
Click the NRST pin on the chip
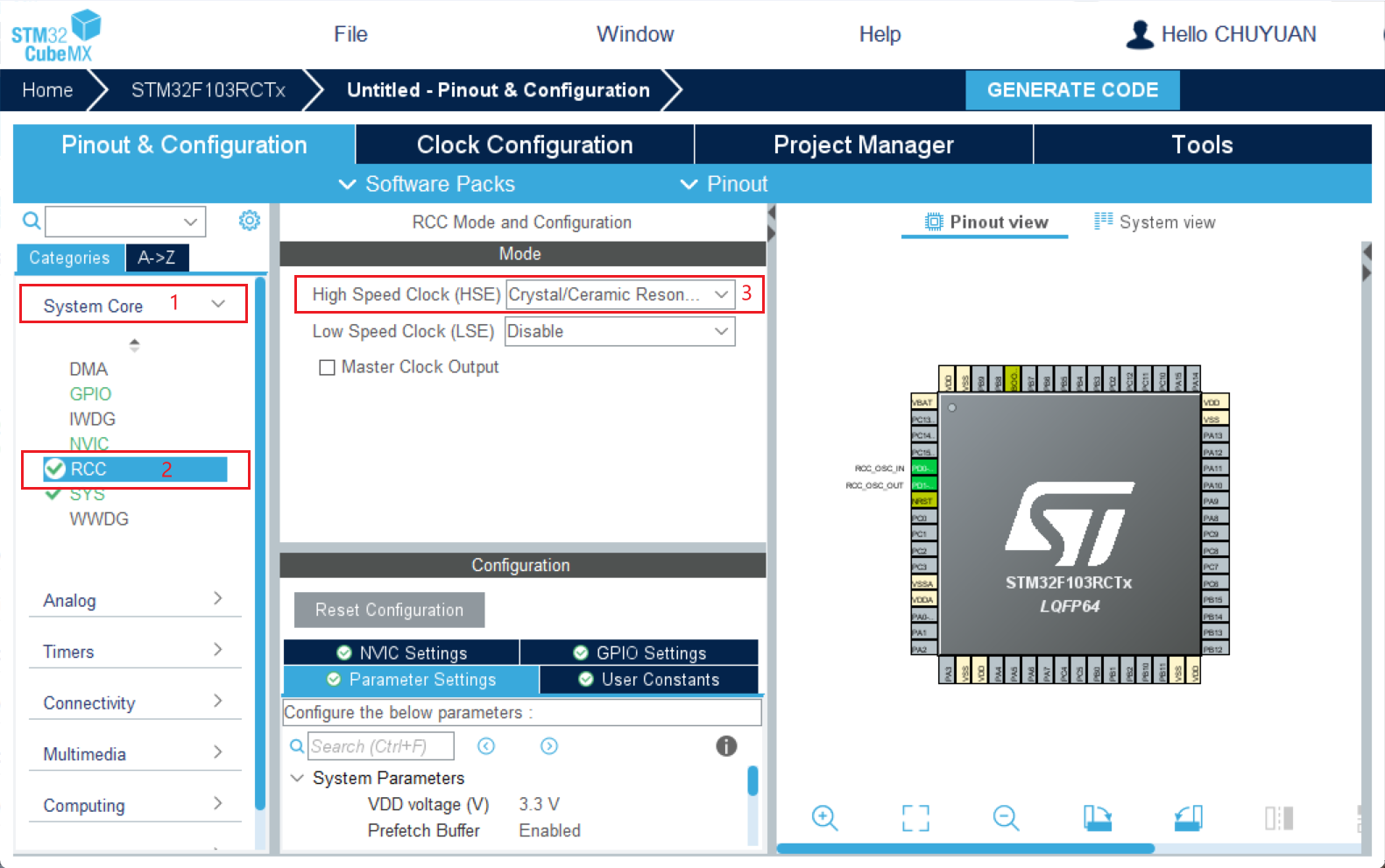click(x=924, y=500)
